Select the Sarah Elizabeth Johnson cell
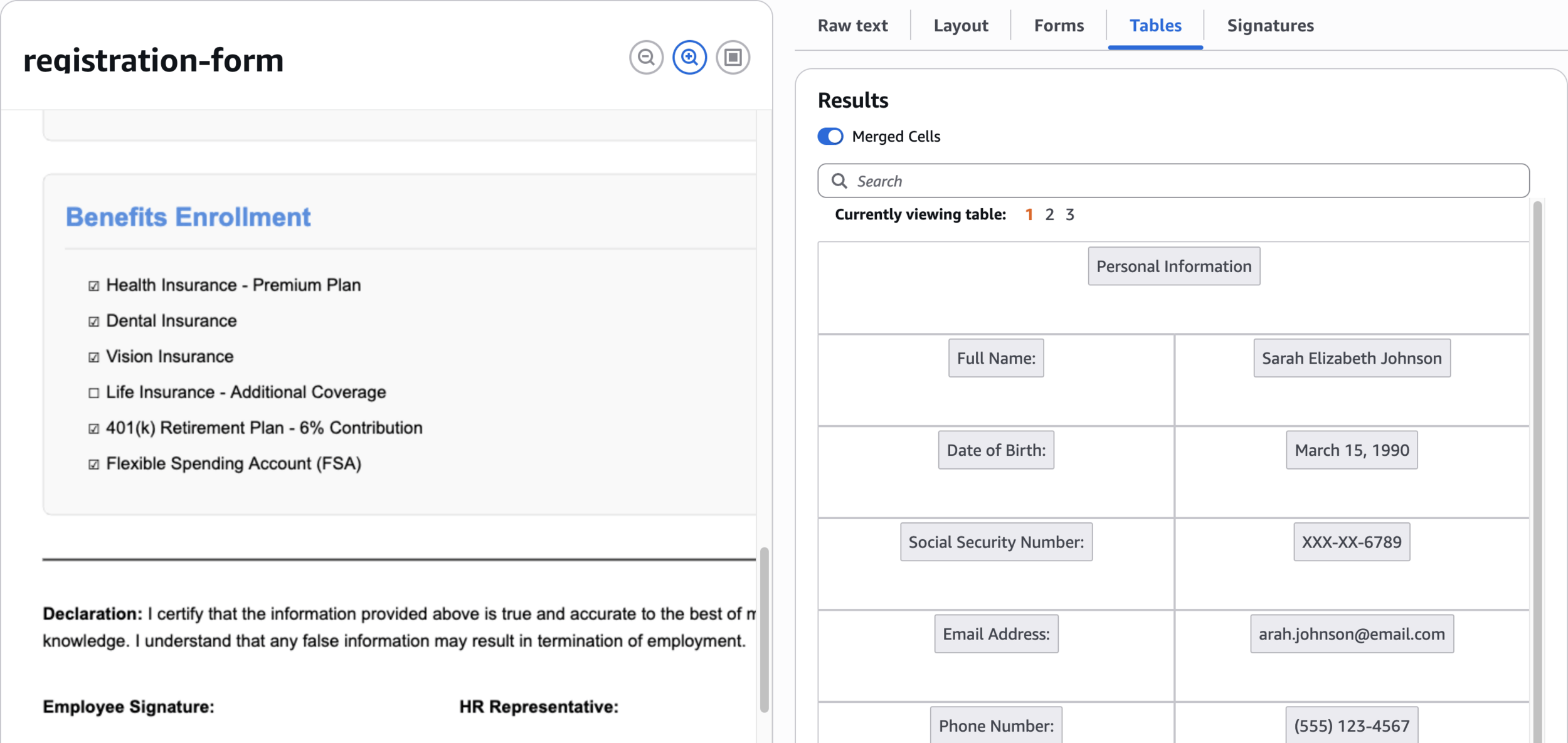The image size is (1568, 743). pyautogui.click(x=1352, y=359)
